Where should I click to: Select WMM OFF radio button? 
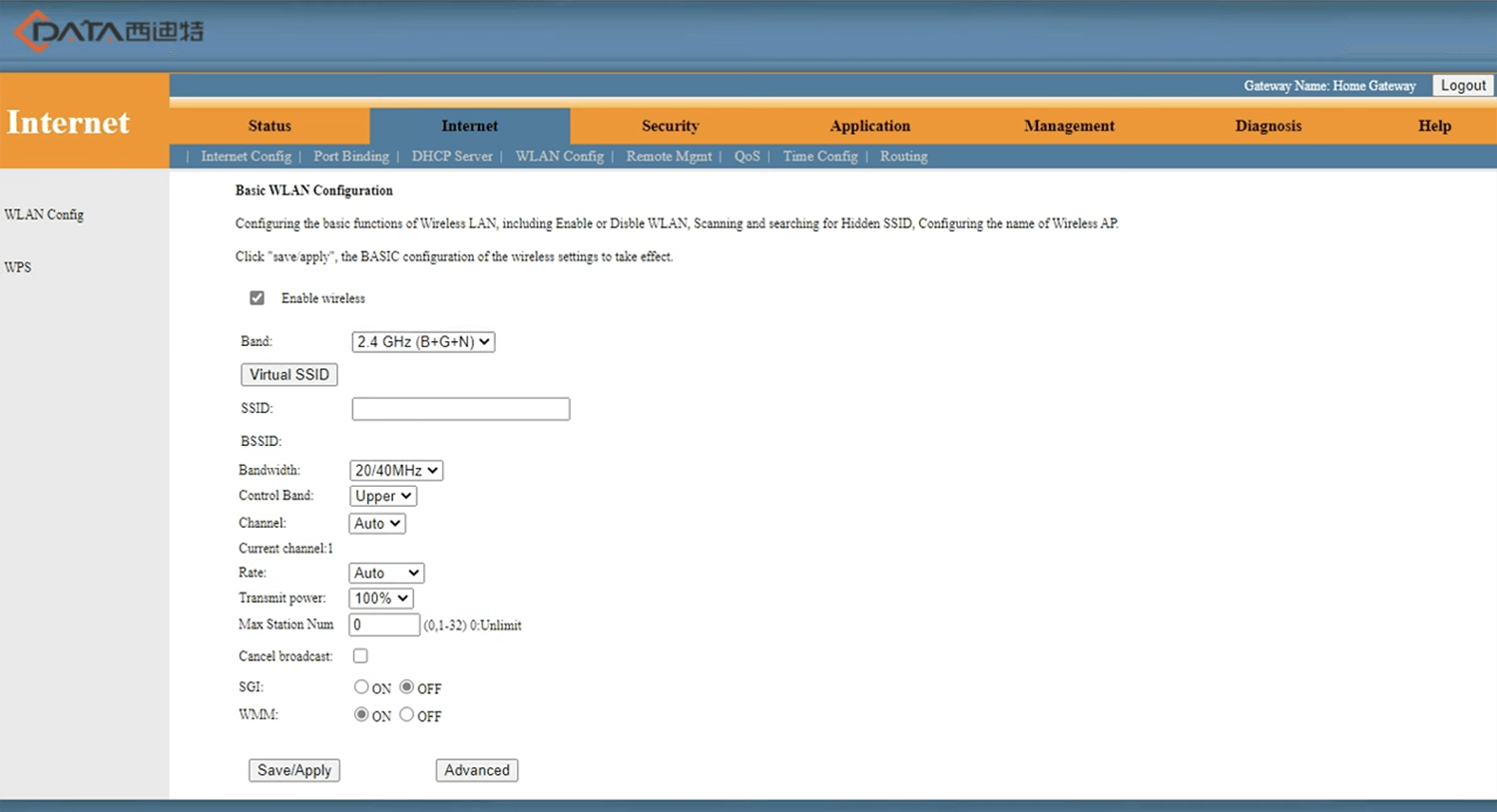click(407, 715)
